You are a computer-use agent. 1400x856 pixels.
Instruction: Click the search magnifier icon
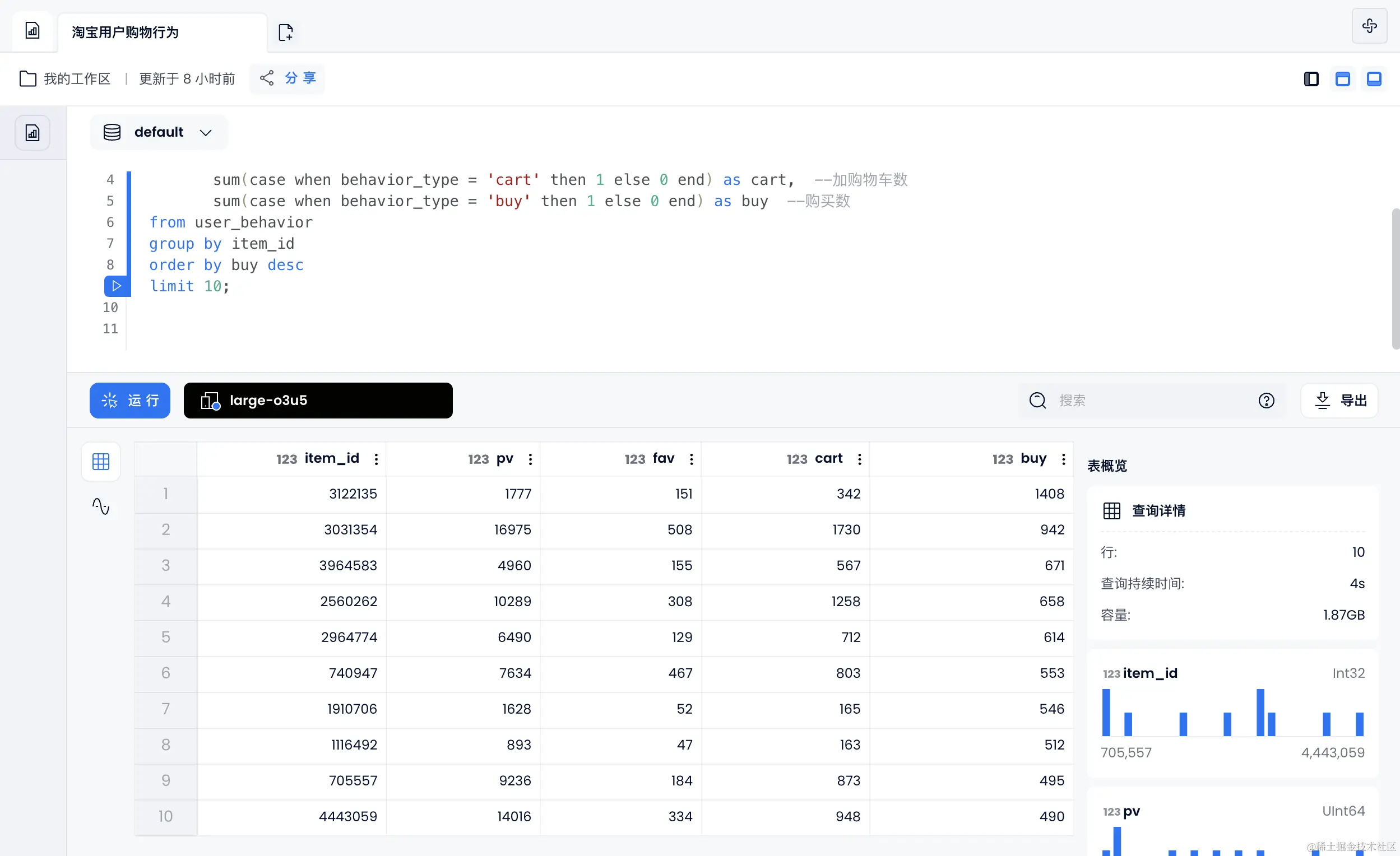(1037, 401)
